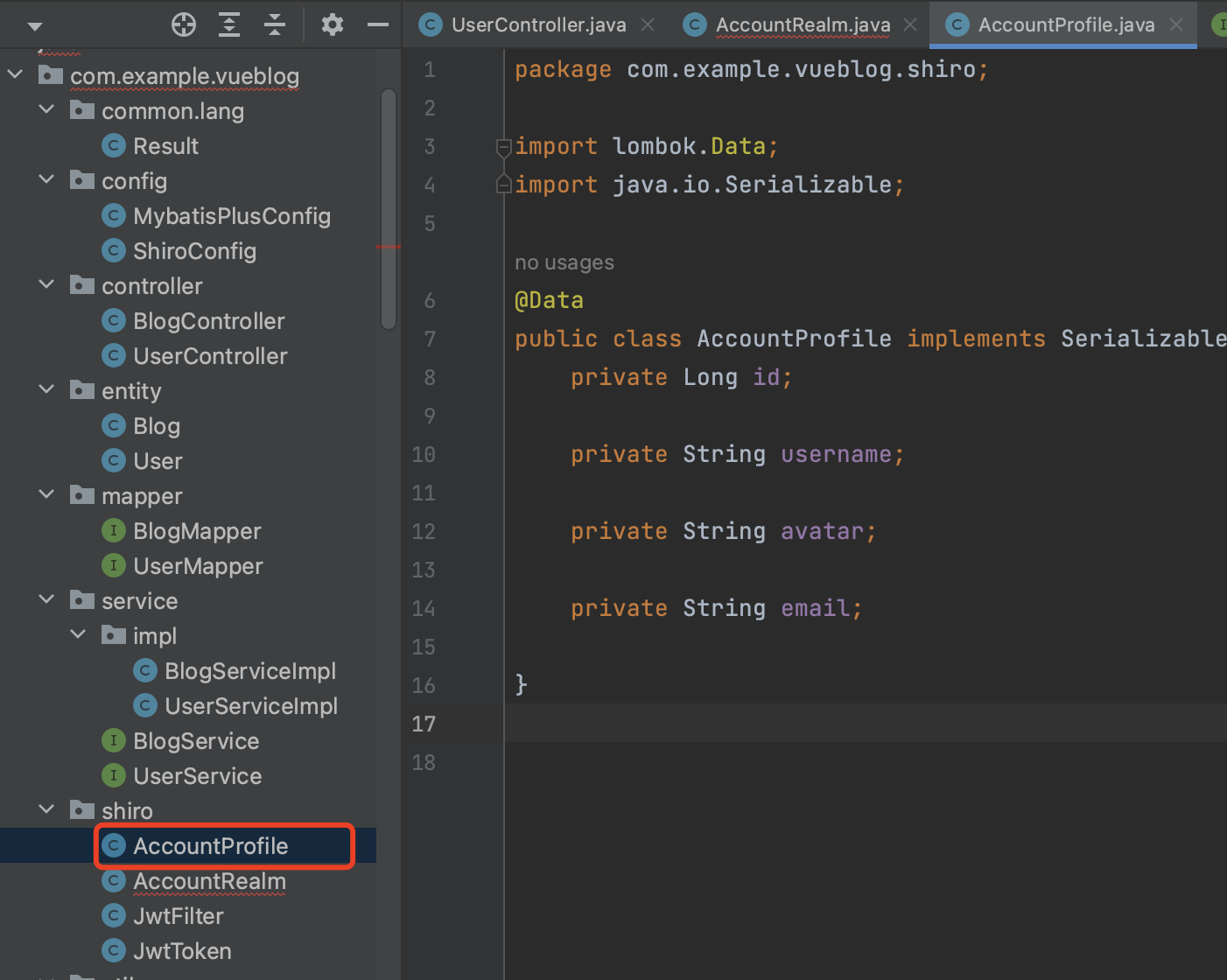
Task: Click the Expand All toolbar icon
Action: tap(229, 24)
